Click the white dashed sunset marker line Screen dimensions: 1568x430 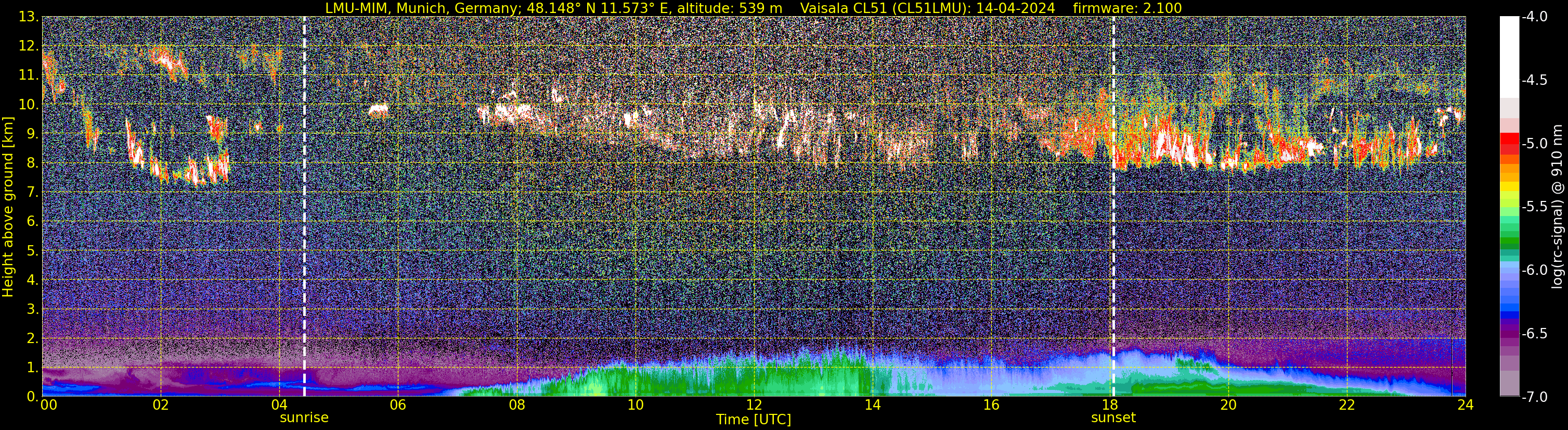[1114, 207]
